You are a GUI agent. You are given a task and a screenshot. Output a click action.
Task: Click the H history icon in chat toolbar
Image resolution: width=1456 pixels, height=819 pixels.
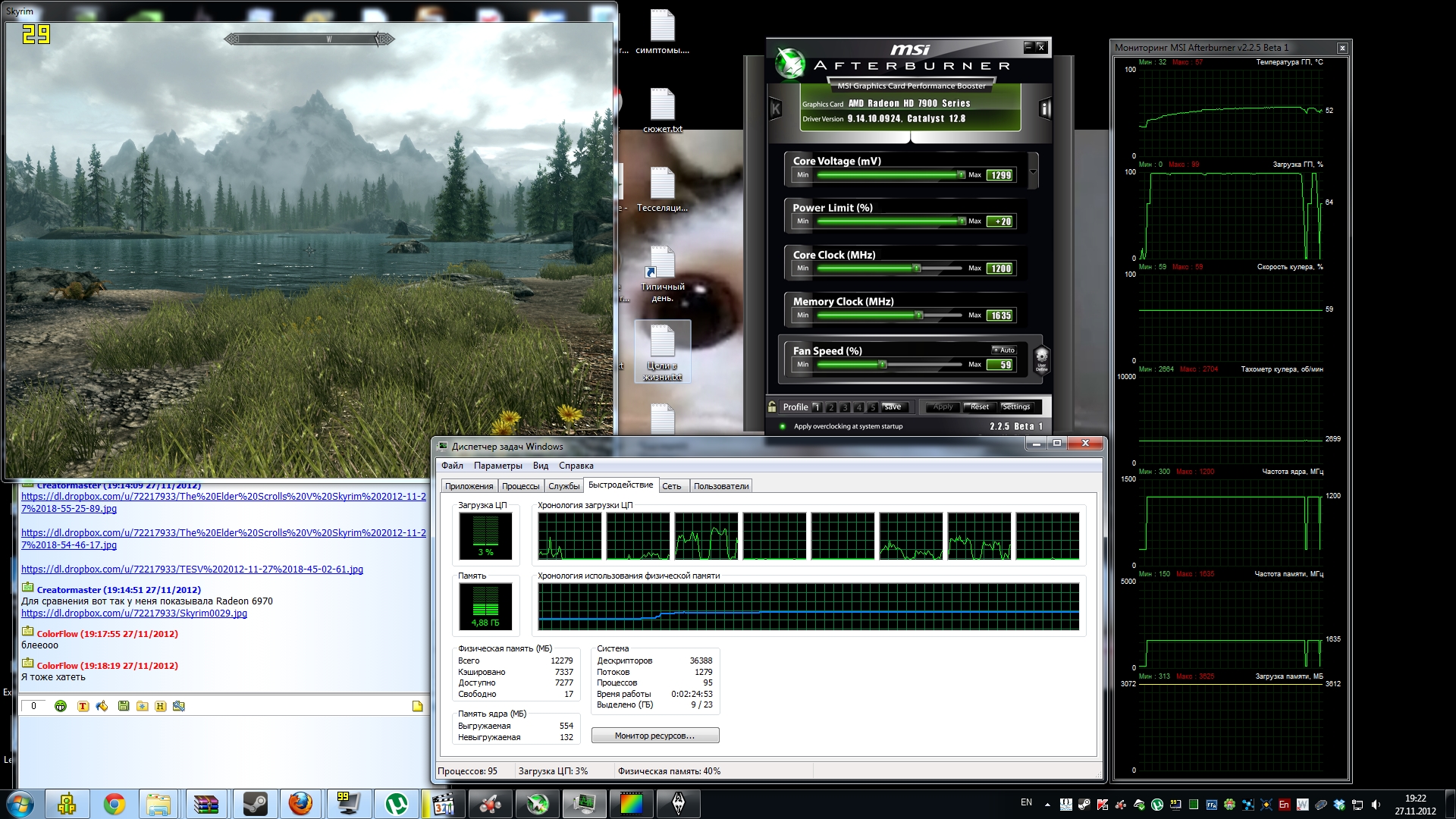point(160,706)
